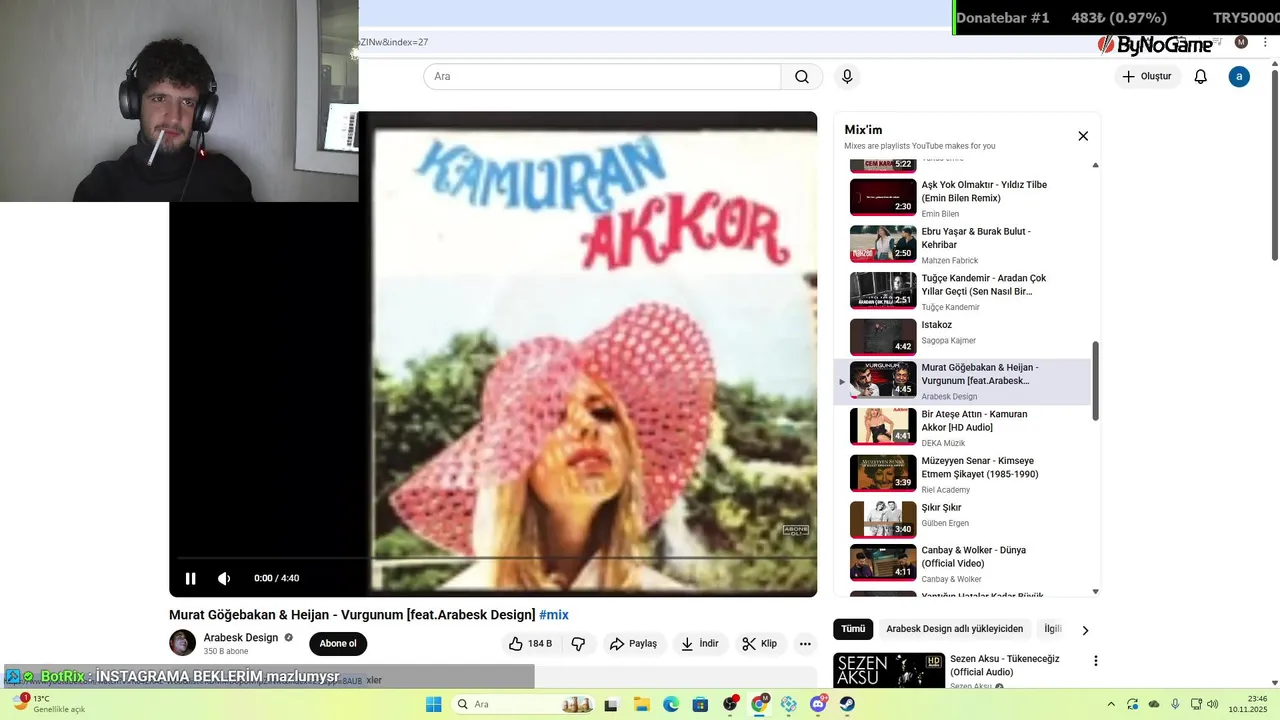1280x720 pixels.
Task: Mute the video volume speaker icon
Action: click(x=224, y=578)
